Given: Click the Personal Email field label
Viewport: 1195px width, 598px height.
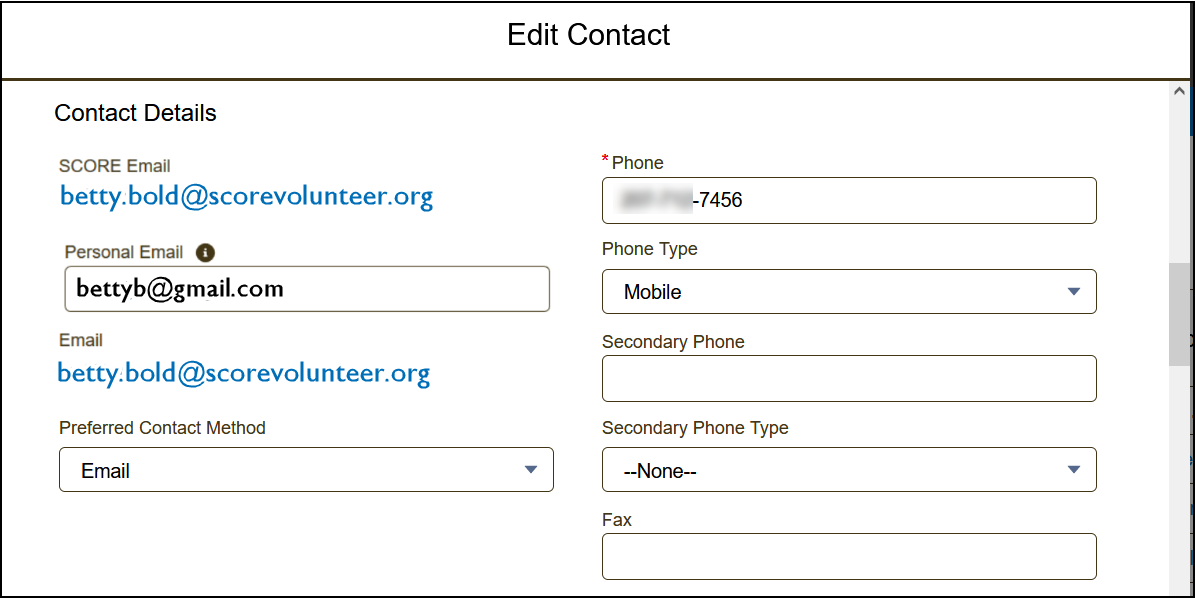Looking at the screenshot, I should point(124,252).
